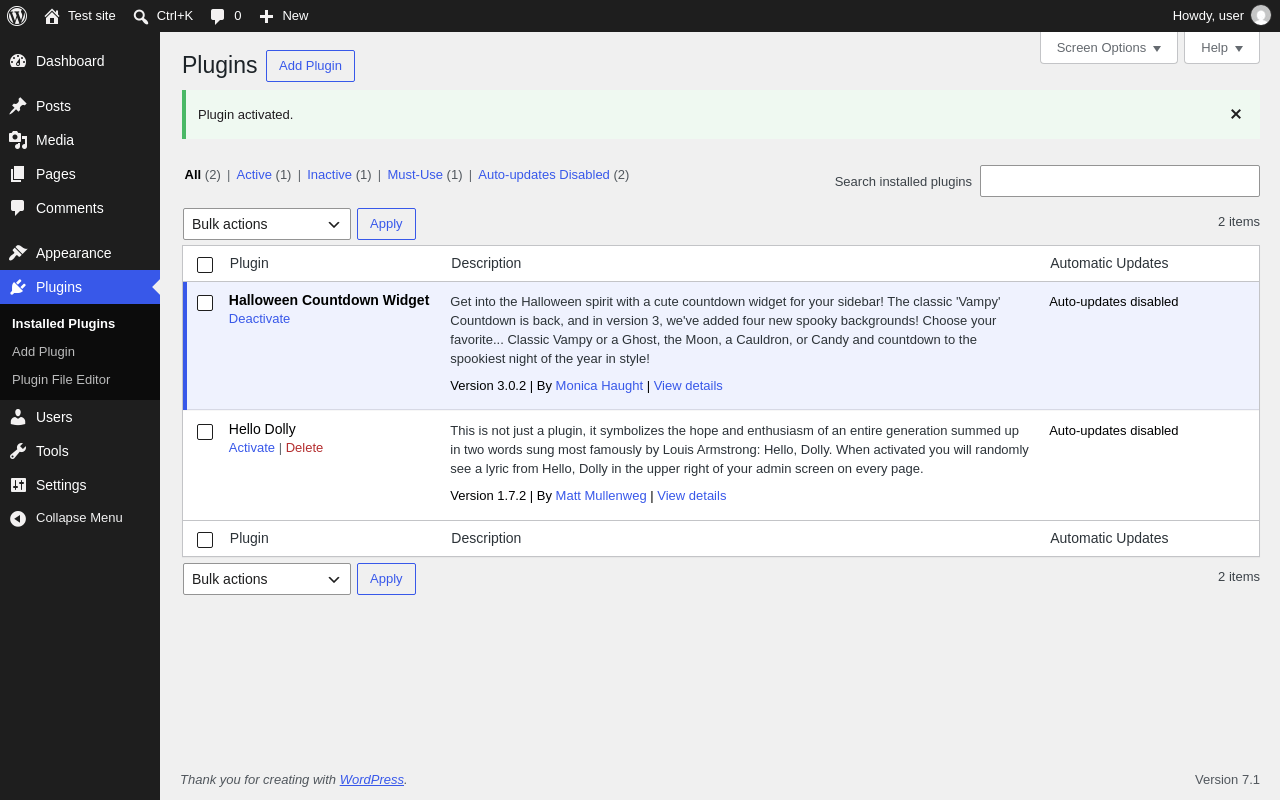Check the Hello Dolly checkbox
The height and width of the screenshot is (800, 1280).
[205, 432]
